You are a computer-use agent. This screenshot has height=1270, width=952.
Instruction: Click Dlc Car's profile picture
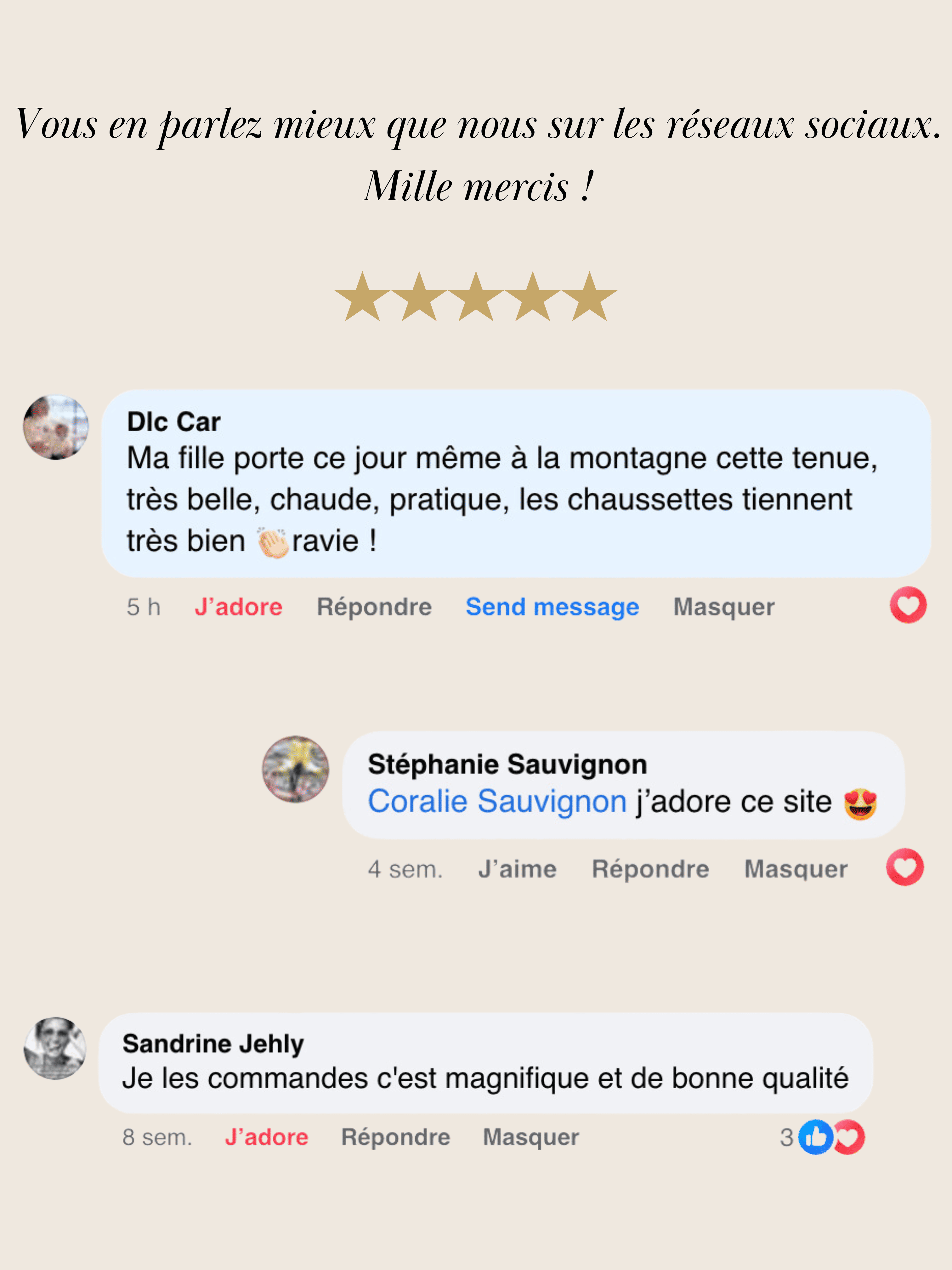coord(56,426)
